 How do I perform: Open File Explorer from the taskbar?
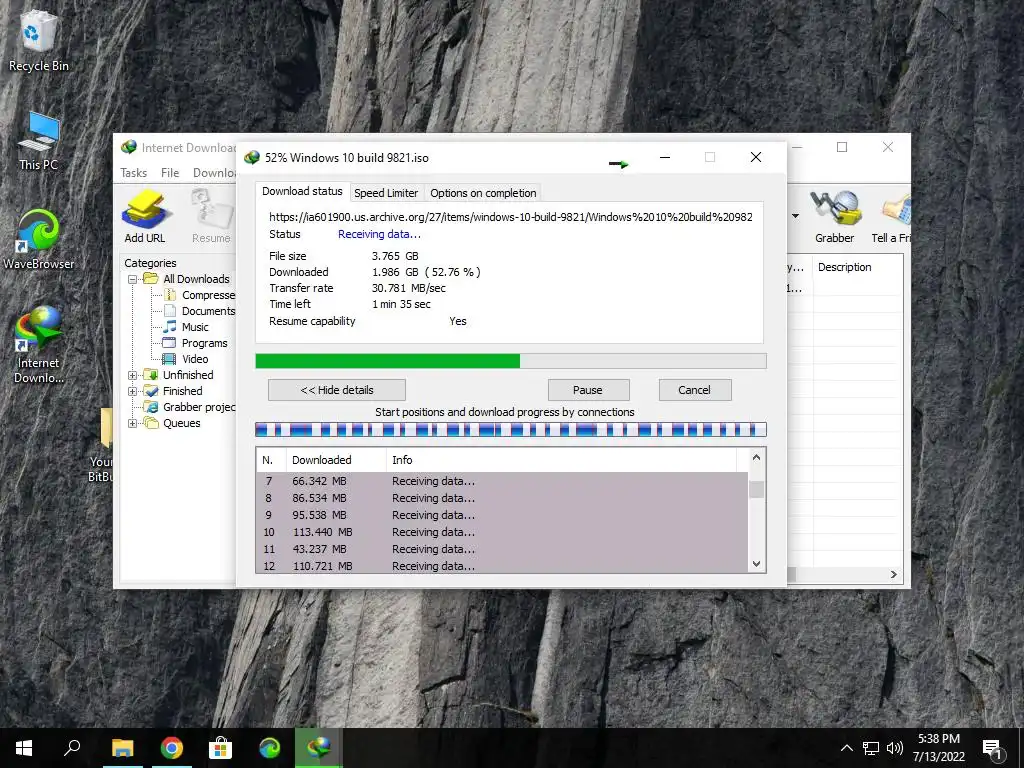(x=123, y=748)
